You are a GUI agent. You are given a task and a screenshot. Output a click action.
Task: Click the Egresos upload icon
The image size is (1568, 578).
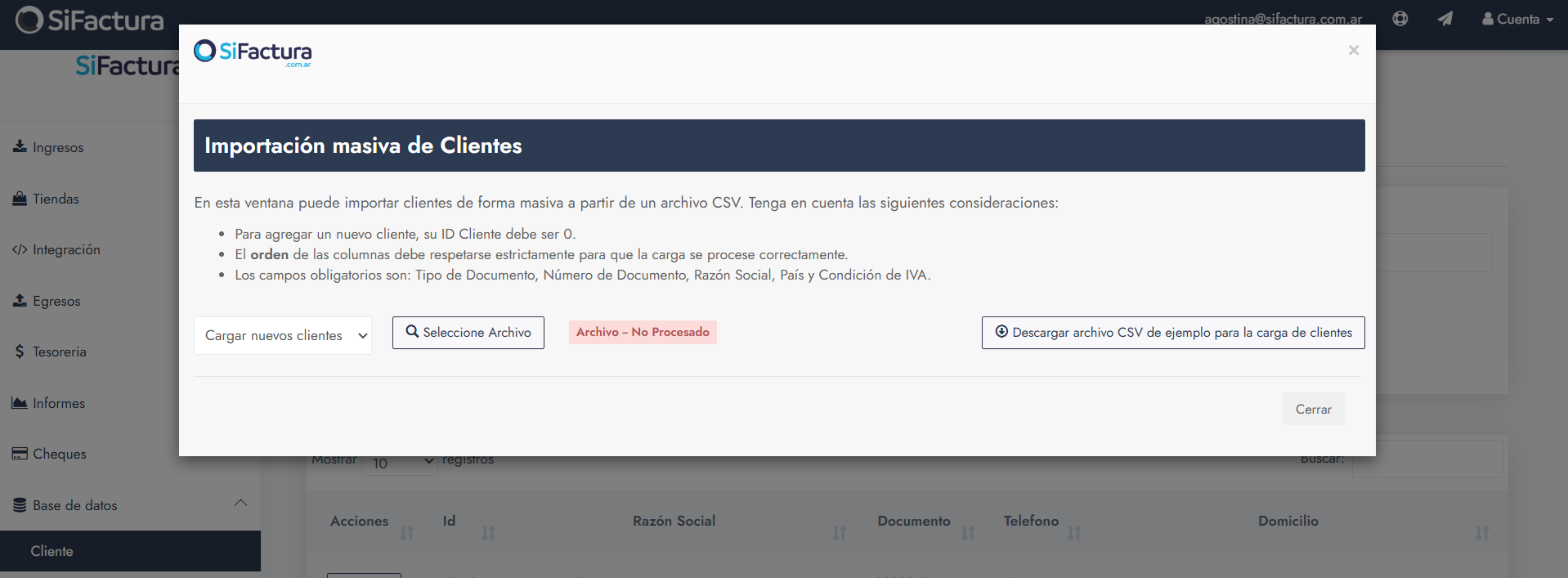[x=20, y=301]
